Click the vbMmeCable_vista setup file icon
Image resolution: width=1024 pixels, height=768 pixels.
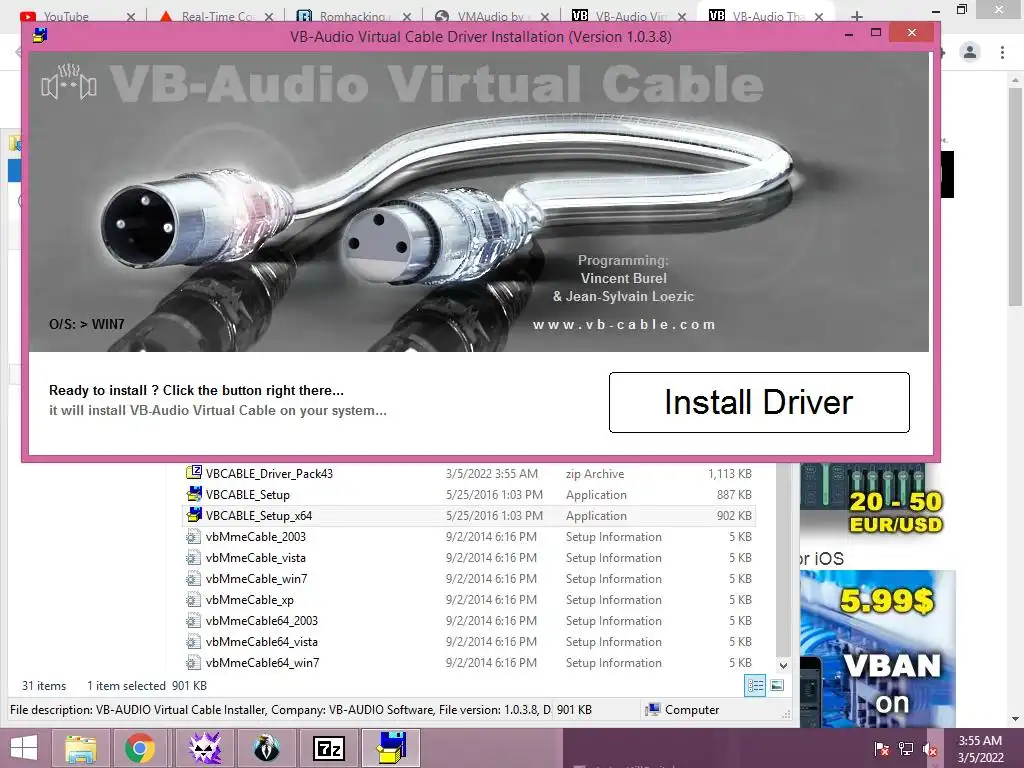tap(193, 557)
